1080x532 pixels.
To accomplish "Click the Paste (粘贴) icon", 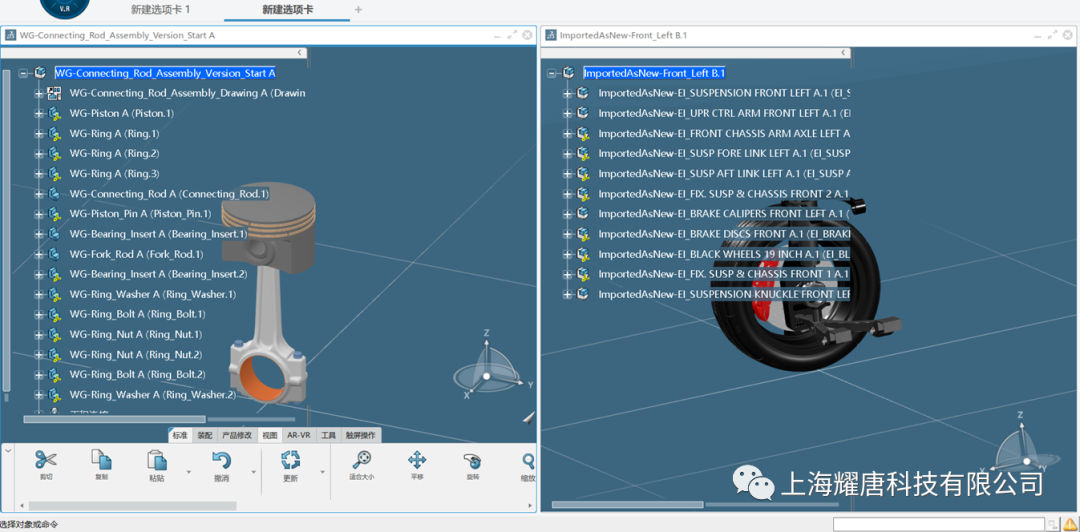I will click(157, 460).
